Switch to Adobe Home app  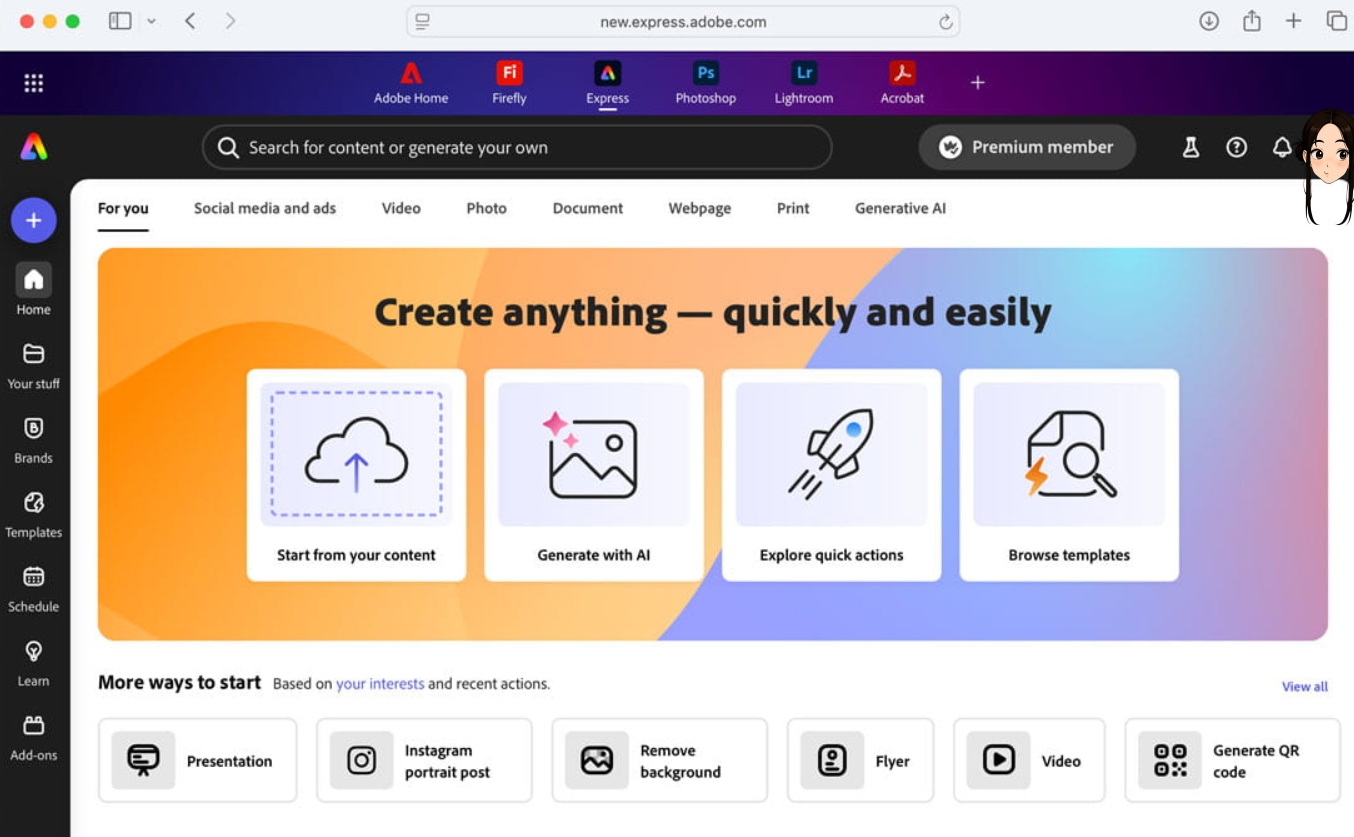point(411,84)
